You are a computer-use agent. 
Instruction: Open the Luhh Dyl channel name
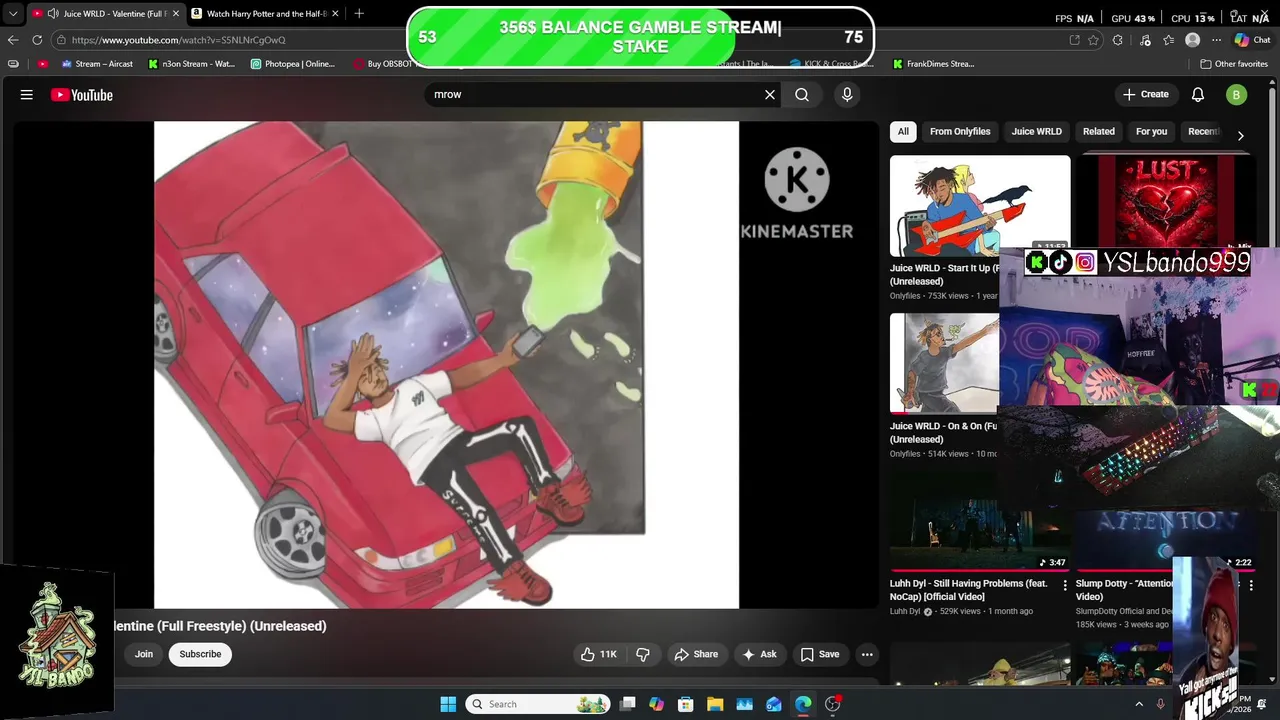click(x=905, y=611)
